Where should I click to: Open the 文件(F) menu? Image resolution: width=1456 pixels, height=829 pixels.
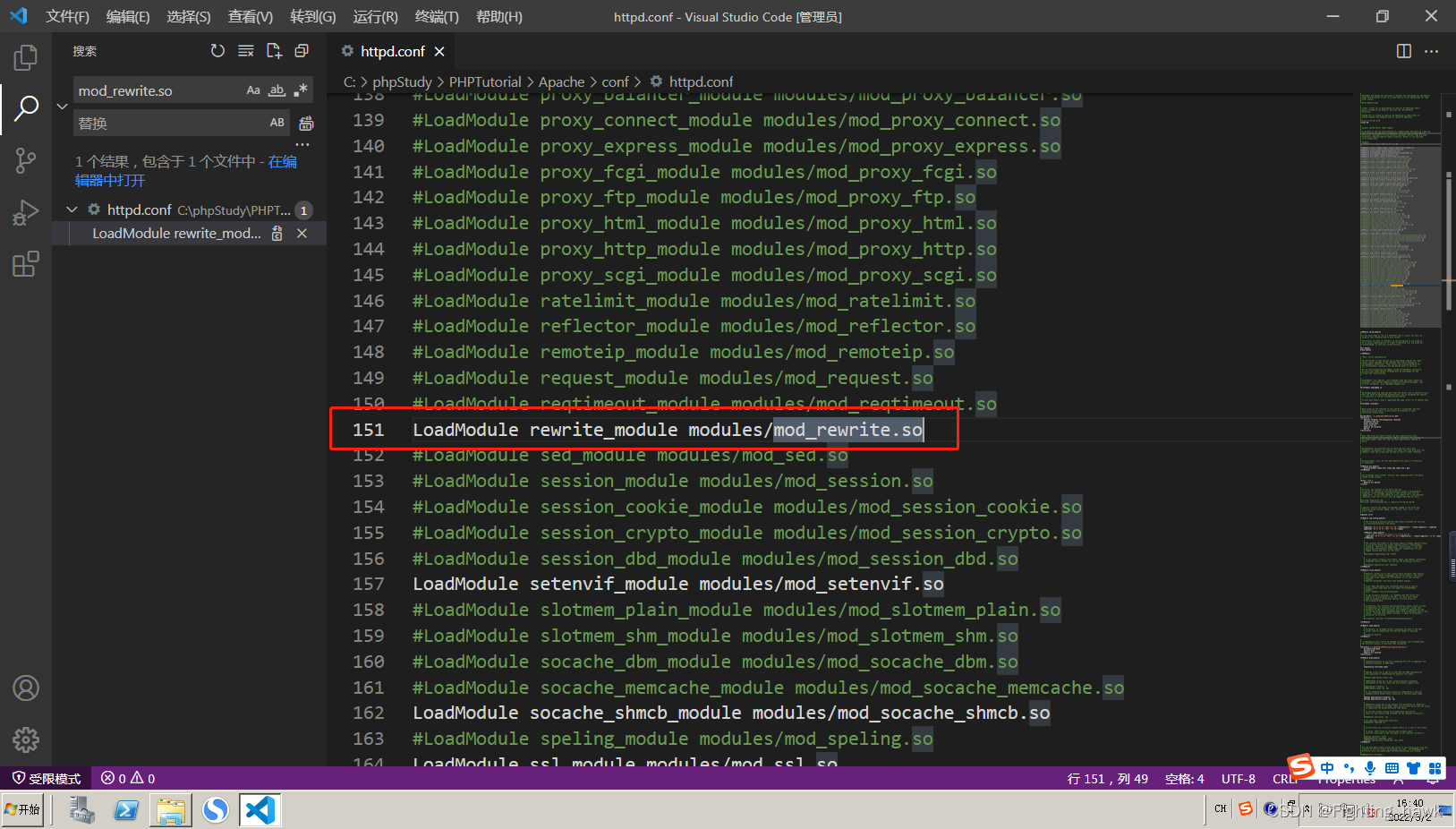click(67, 16)
